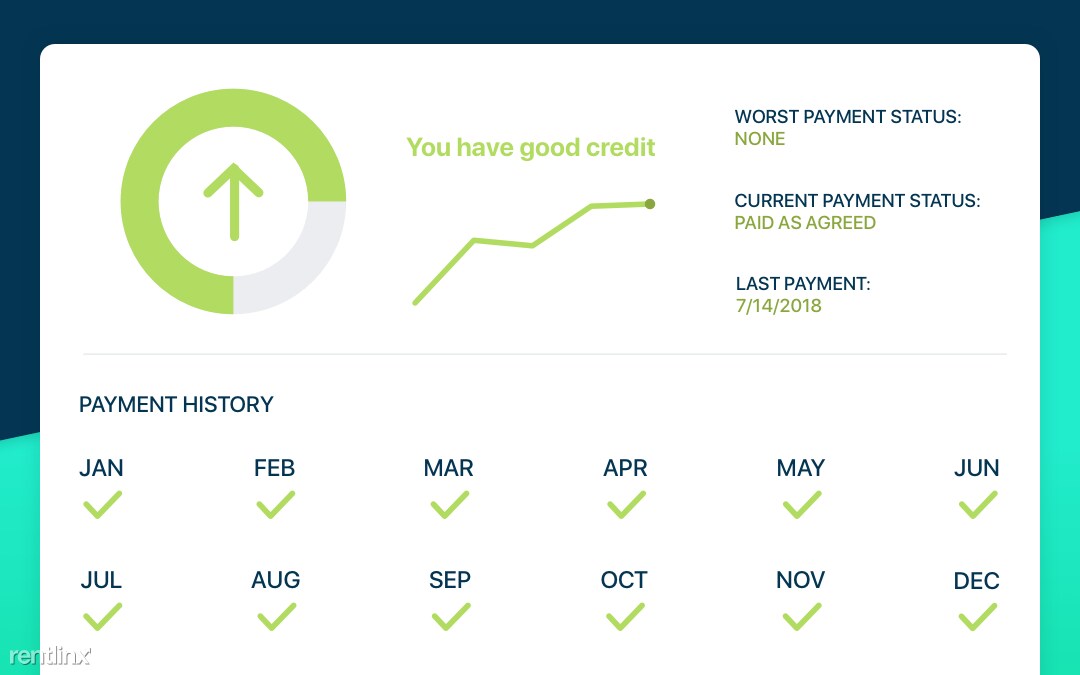
Task: Click the APR payment checkmark
Action: click(626, 505)
